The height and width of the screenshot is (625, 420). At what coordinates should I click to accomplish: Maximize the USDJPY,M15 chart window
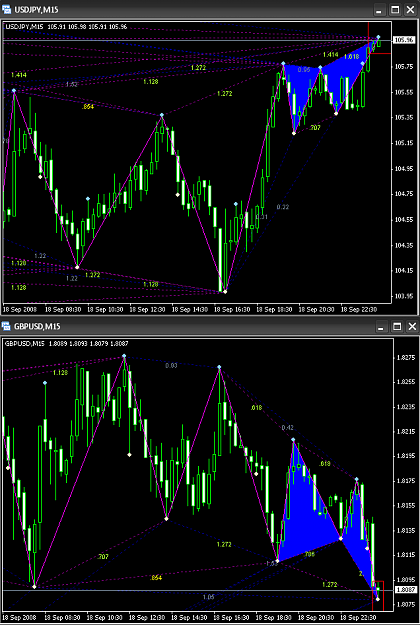pos(395,10)
